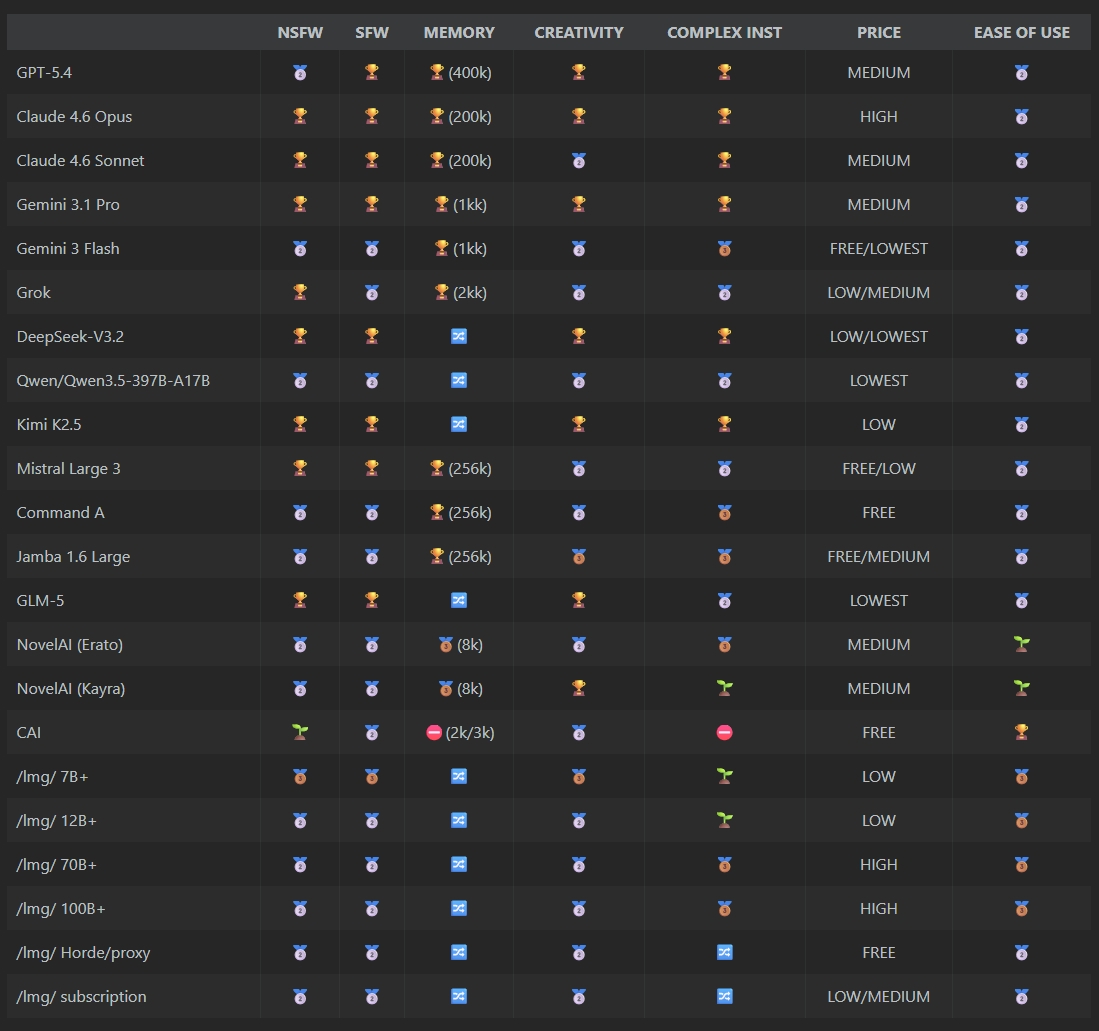Click the bronze medal in /lmg/ 7B+ NSFW cell
The width and height of the screenshot is (1099, 1031).
[x=300, y=777]
